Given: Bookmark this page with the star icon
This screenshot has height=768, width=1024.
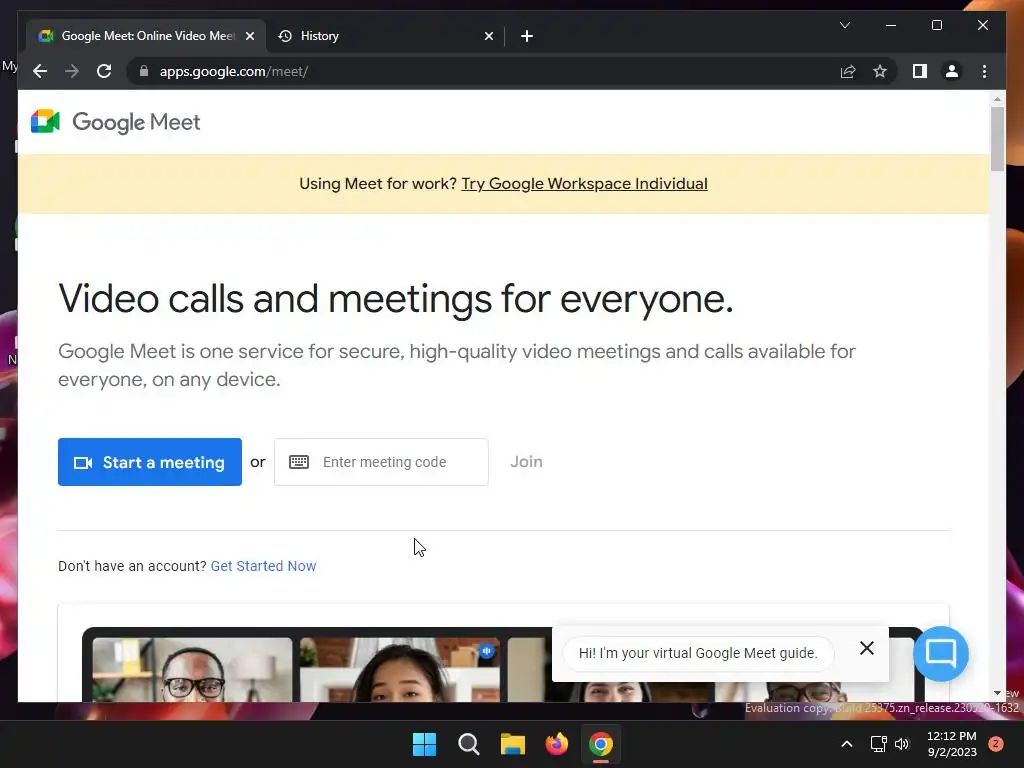Looking at the screenshot, I should [880, 71].
